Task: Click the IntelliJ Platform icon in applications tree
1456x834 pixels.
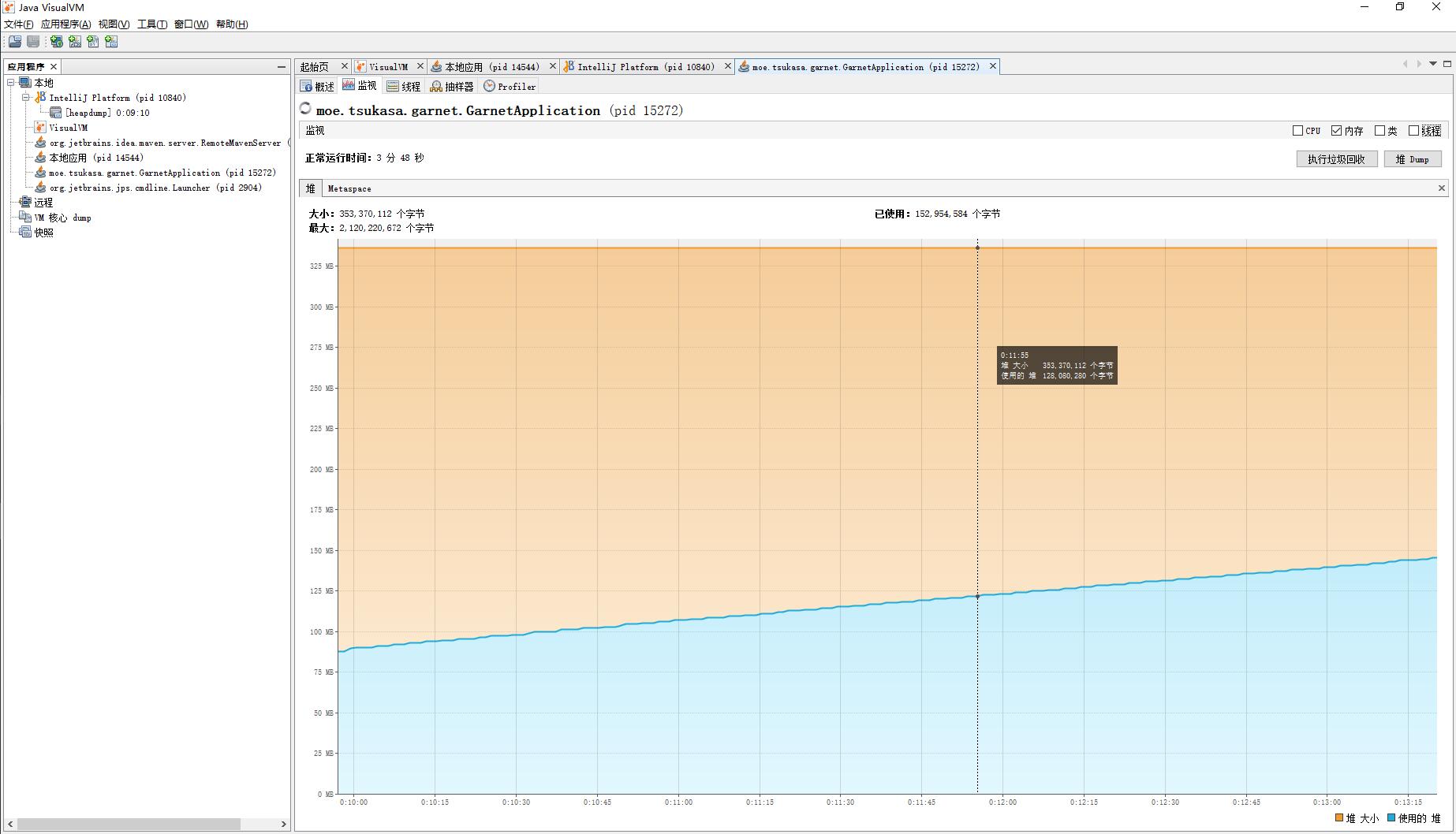Action: coord(40,97)
